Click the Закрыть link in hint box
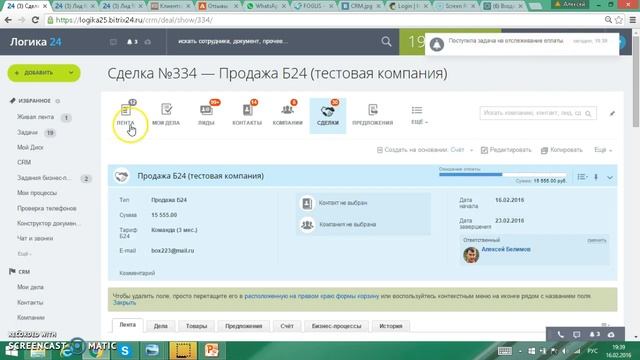 coord(124,303)
